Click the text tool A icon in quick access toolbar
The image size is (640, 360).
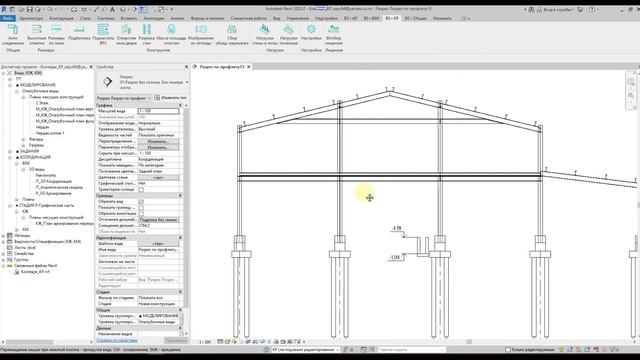tap(112, 9)
